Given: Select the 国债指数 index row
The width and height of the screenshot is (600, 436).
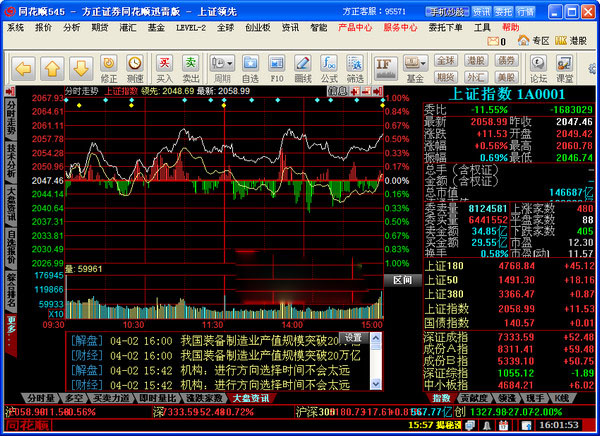Looking at the screenshot, I should 510,323.
